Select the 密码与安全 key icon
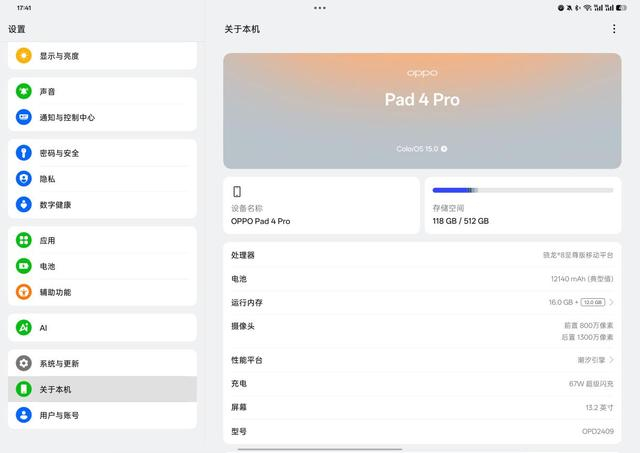 pyautogui.click(x=24, y=153)
